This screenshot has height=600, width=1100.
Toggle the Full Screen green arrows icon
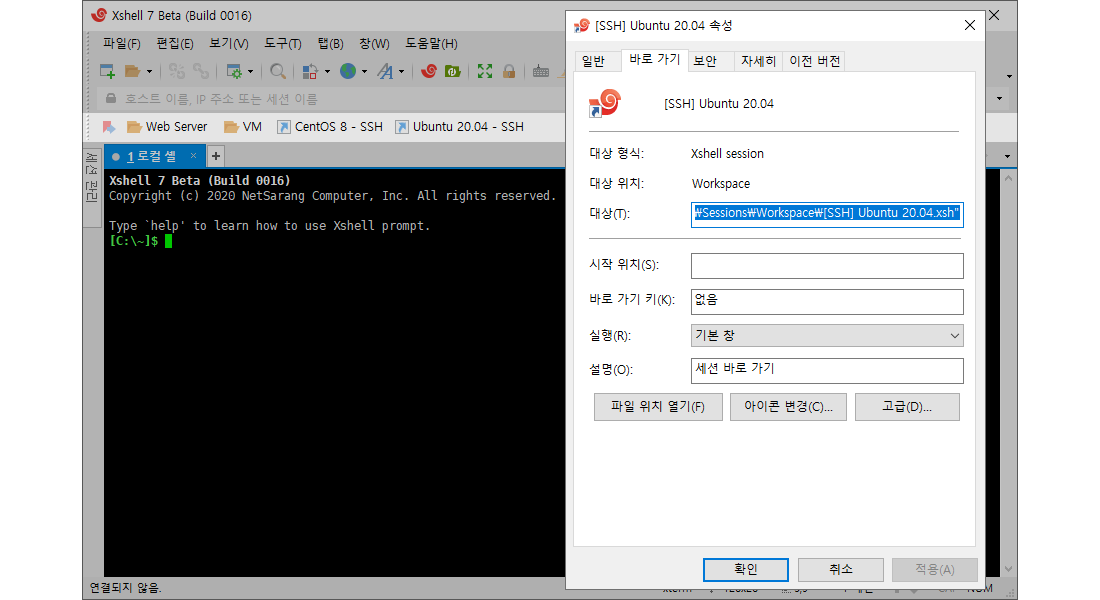(485, 71)
